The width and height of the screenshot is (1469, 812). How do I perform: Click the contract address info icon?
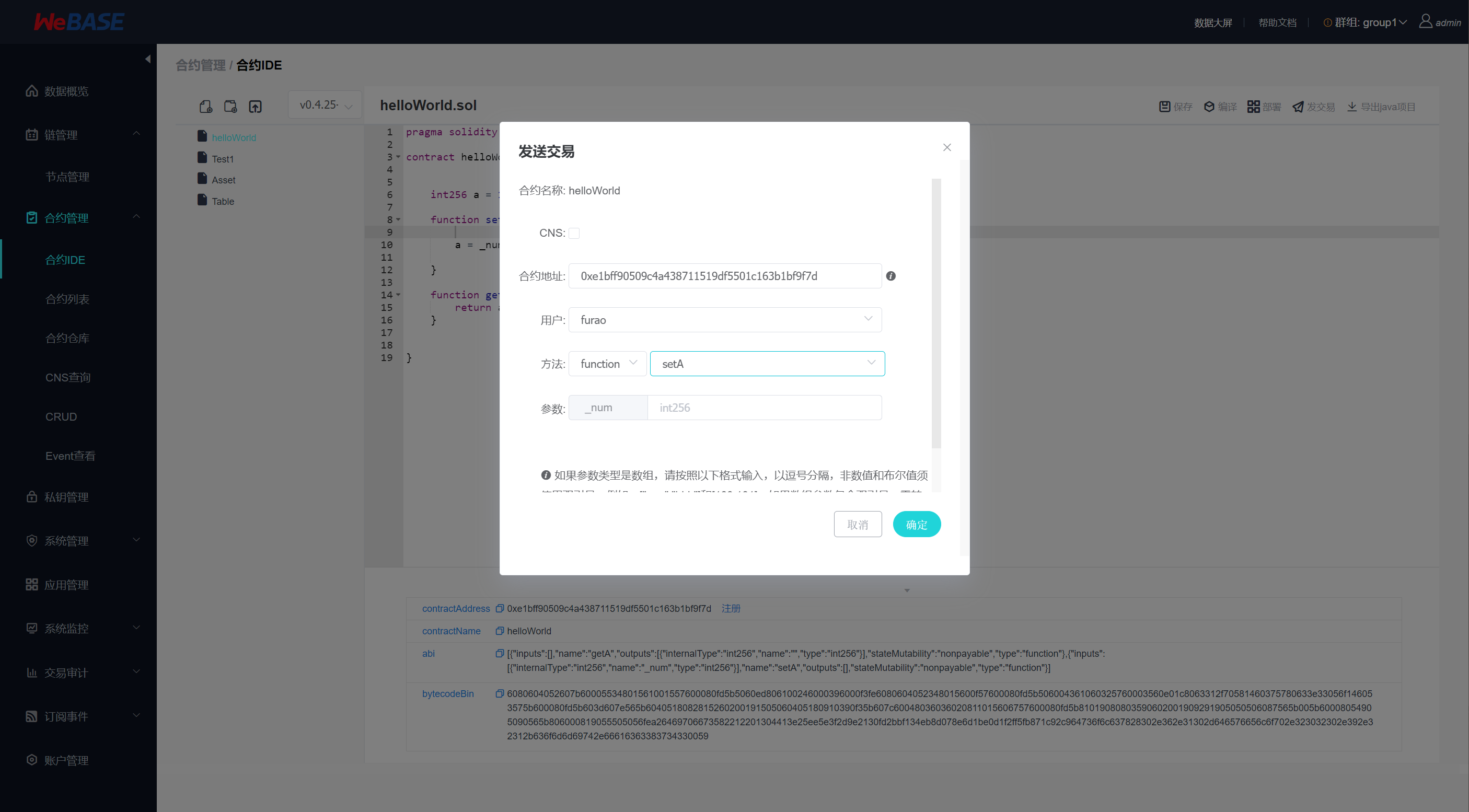pos(890,276)
